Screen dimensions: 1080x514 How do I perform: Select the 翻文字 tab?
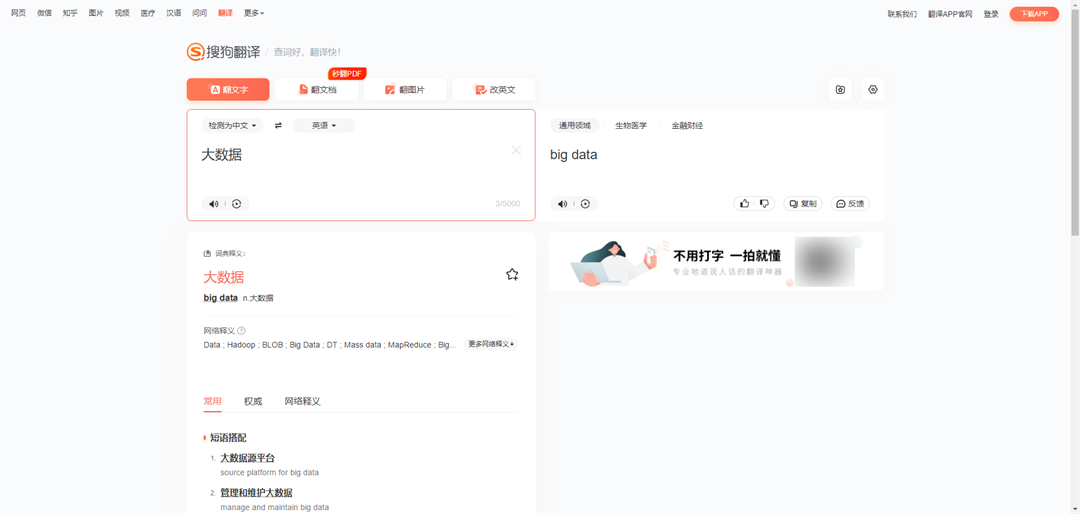pyautogui.click(x=228, y=90)
